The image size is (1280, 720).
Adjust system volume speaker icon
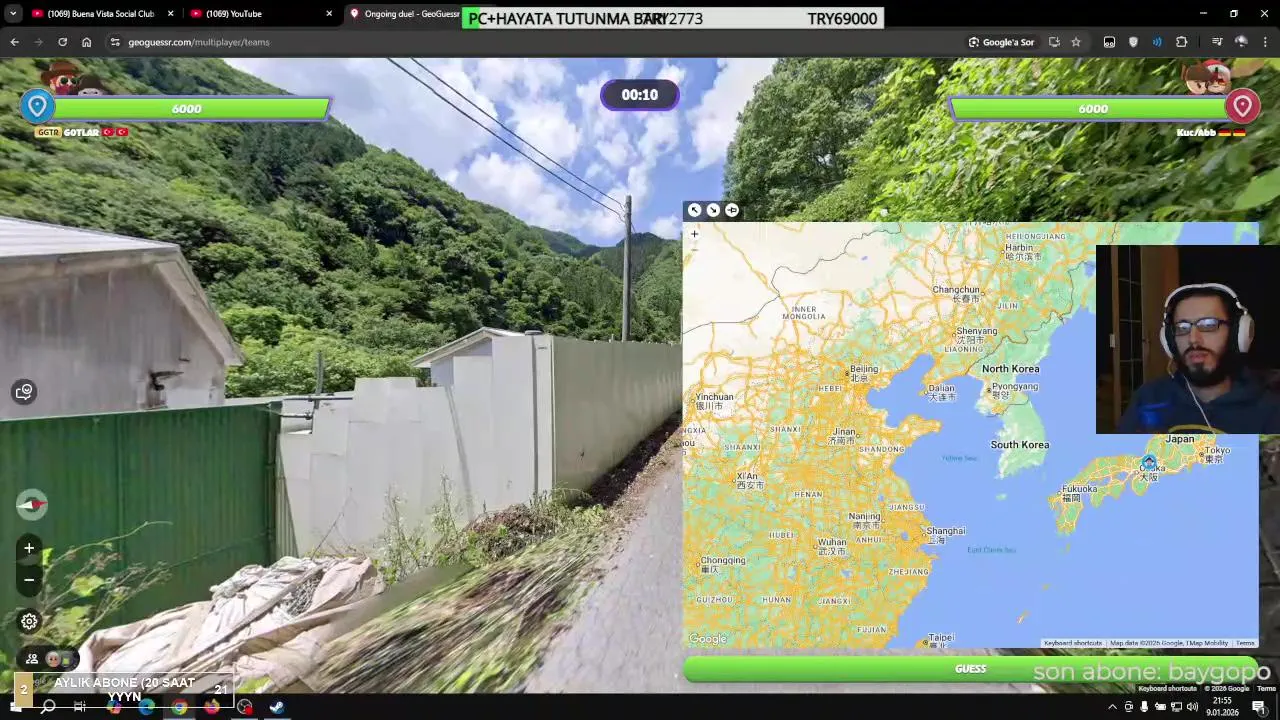pyautogui.click(x=1192, y=707)
